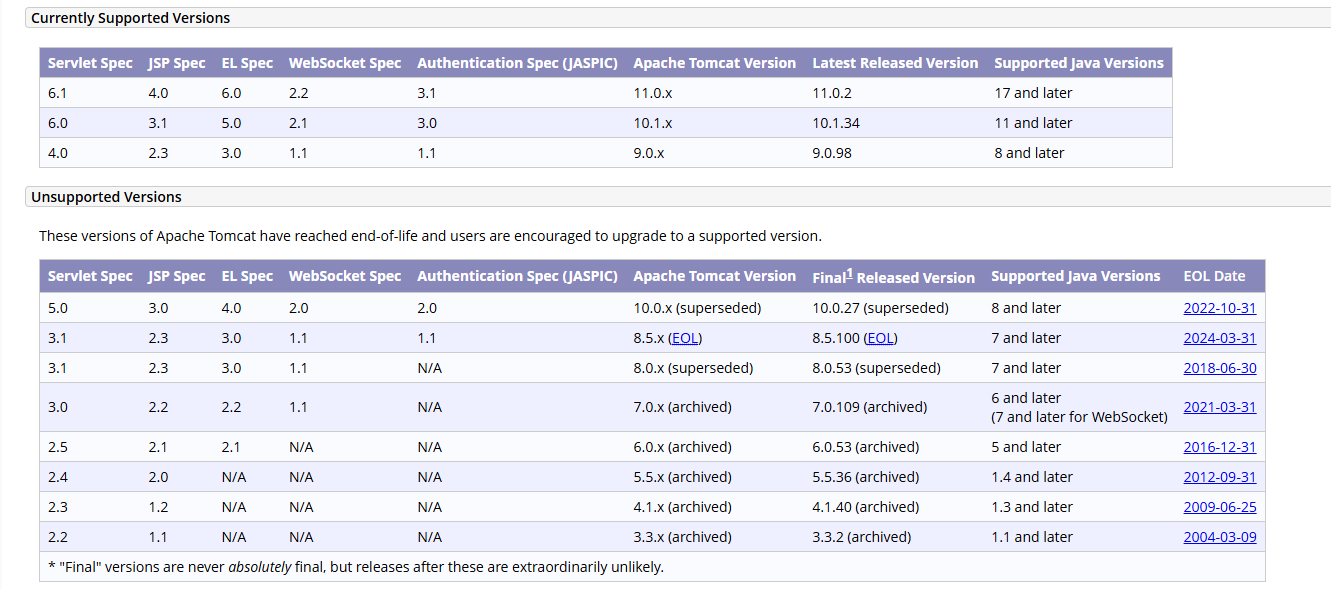The width and height of the screenshot is (1331, 589).
Task: Click the Servlet Spec 2.2 cell
Action: pos(57,537)
